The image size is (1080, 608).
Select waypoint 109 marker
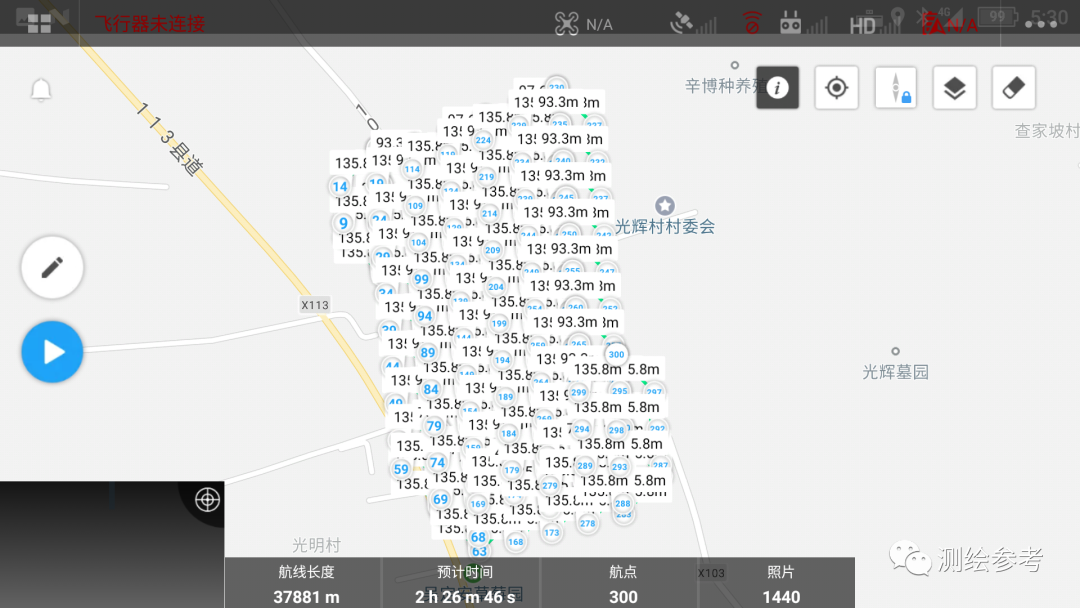[x=415, y=205]
